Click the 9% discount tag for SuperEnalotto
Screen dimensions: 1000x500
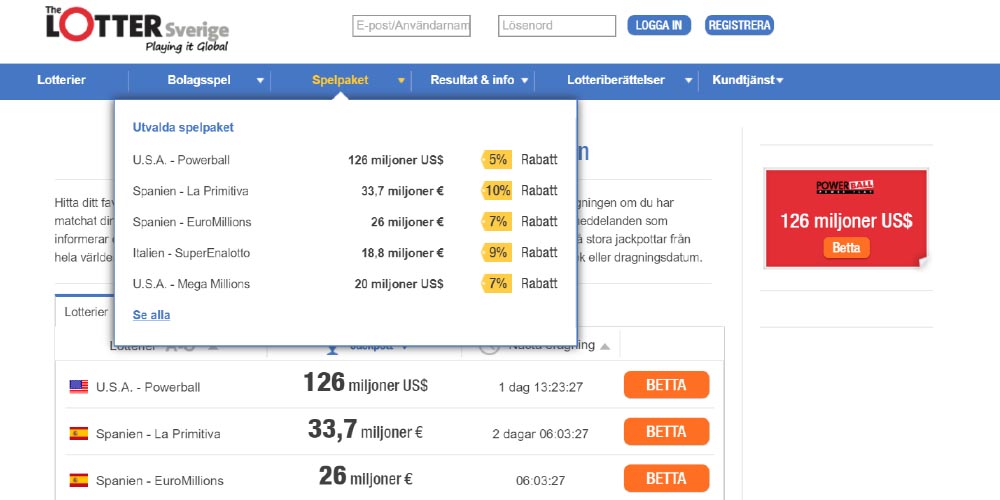(497, 253)
